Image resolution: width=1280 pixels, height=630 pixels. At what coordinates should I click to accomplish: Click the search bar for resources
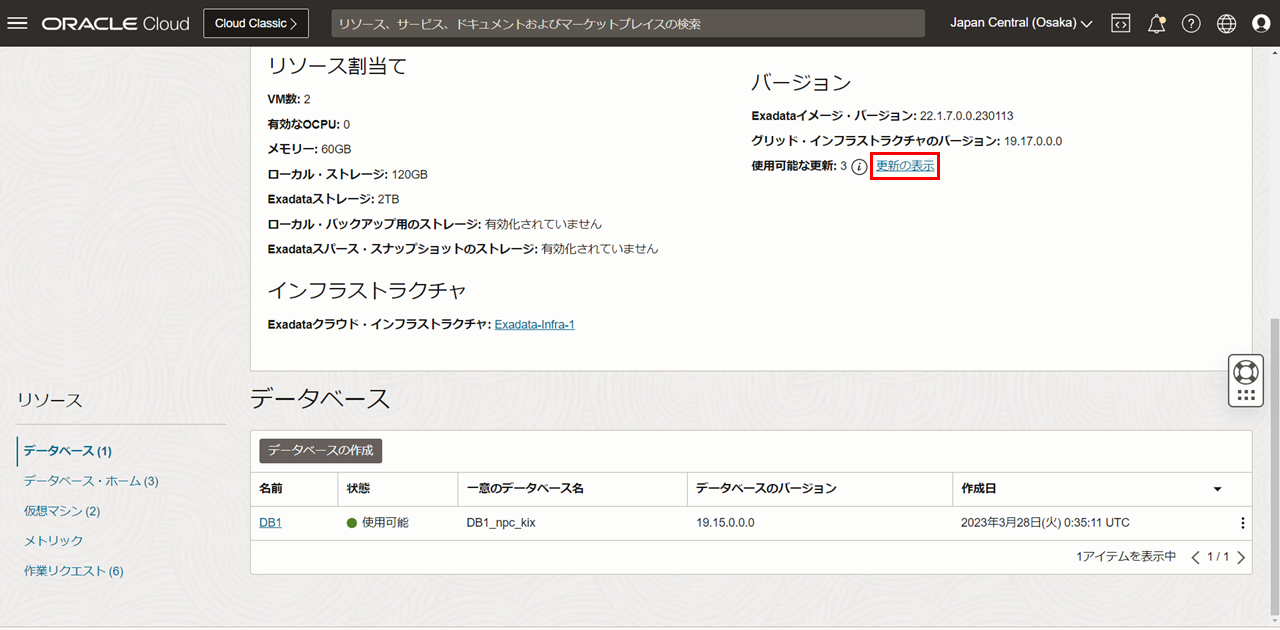pos(627,23)
